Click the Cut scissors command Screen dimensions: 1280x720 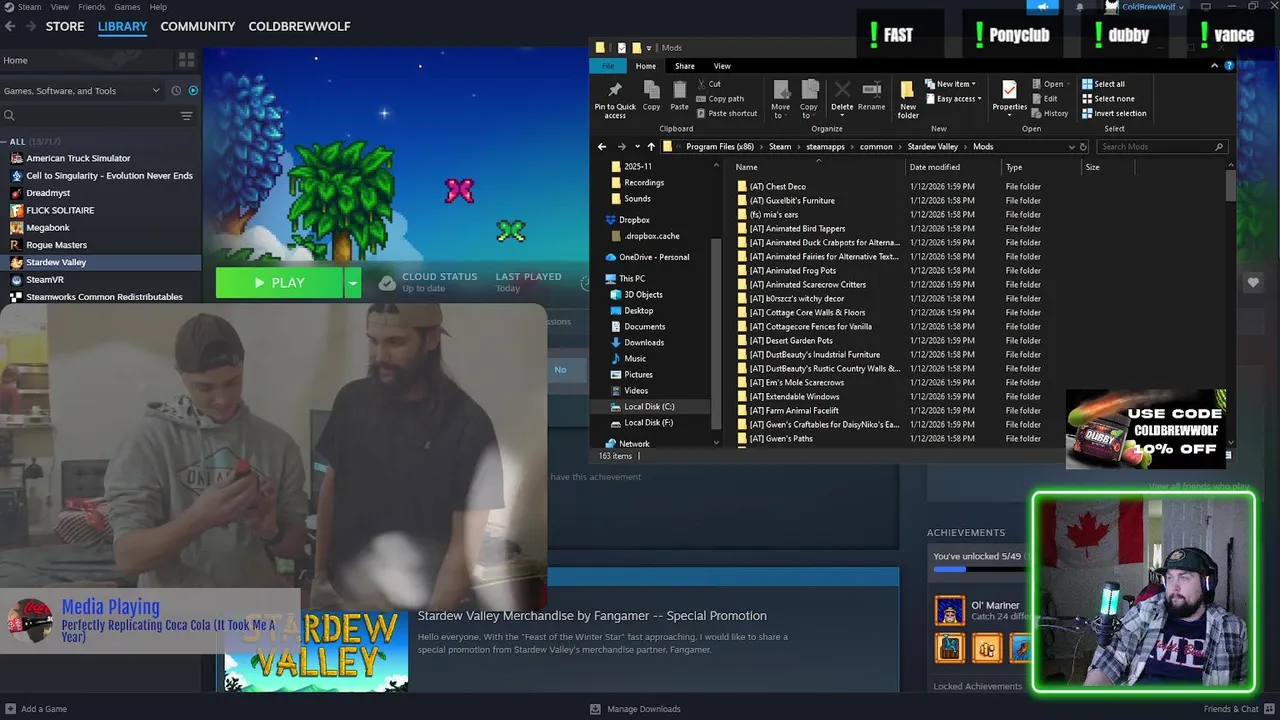coord(709,84)
